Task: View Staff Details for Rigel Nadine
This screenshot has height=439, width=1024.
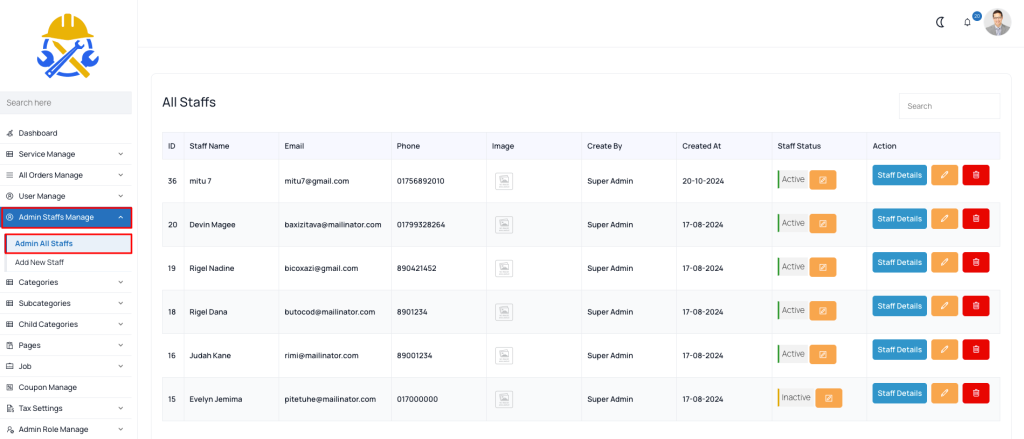Action: (x=899, y=263)
